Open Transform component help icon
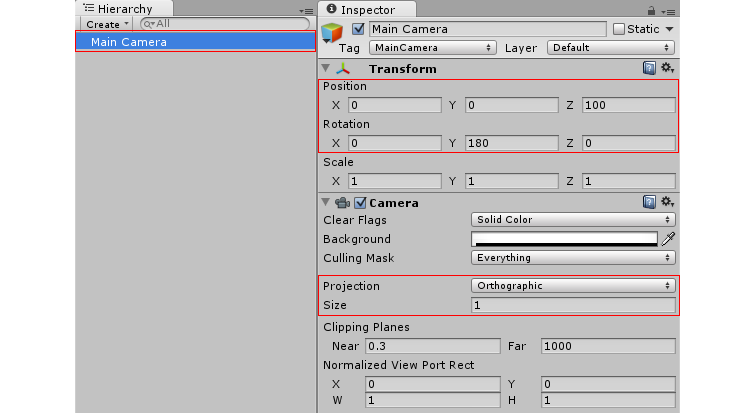Viewport: 756px width, 413px height. point(649,68)
